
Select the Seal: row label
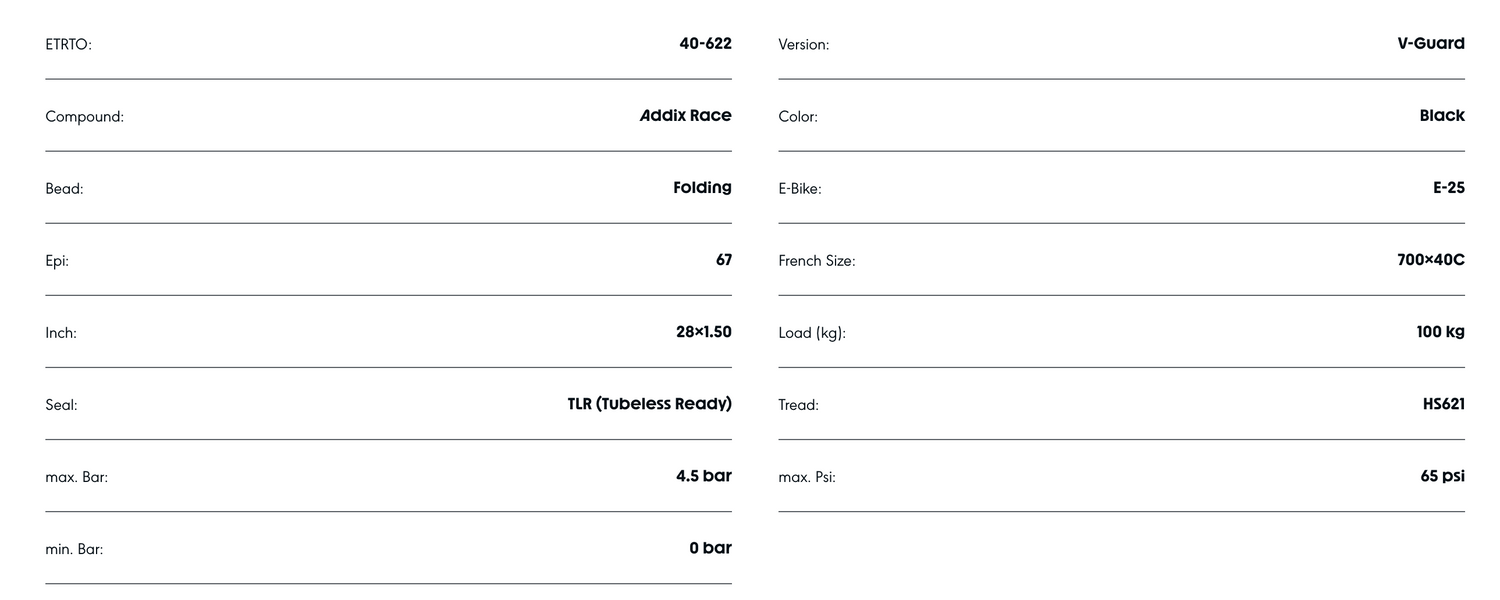(x=61, y=405)
